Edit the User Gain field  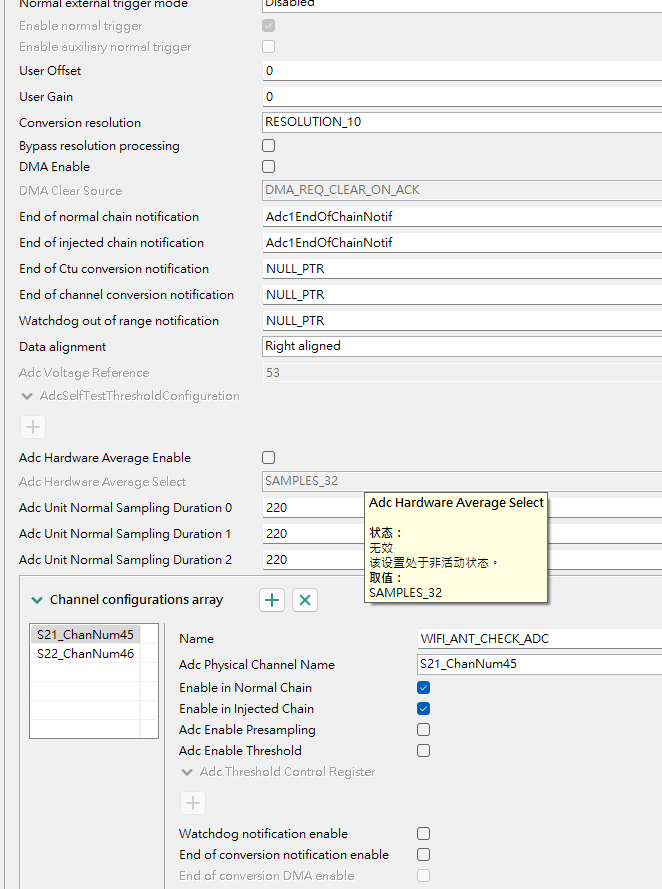tap(462, 97)
